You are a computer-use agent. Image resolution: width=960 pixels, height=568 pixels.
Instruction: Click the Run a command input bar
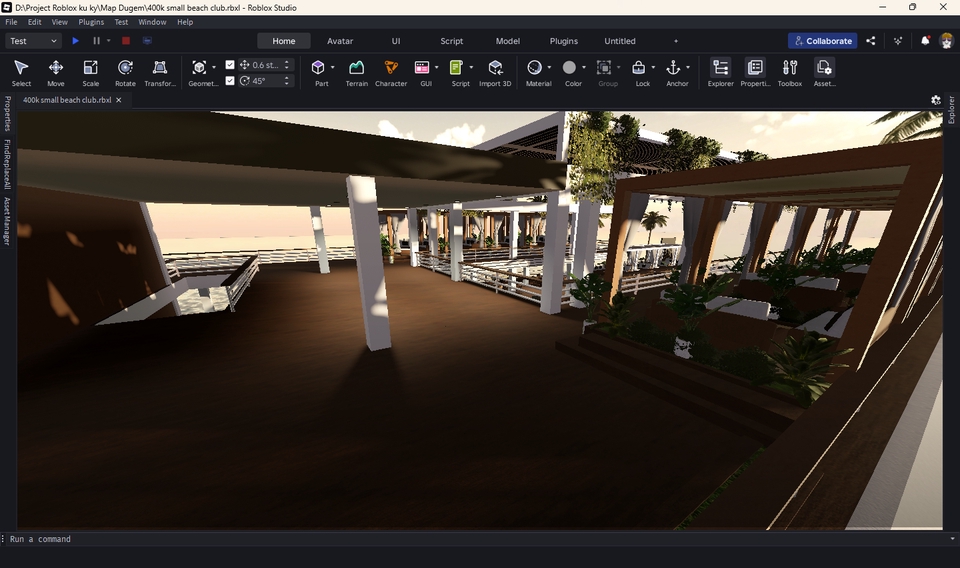pos(470,539)
